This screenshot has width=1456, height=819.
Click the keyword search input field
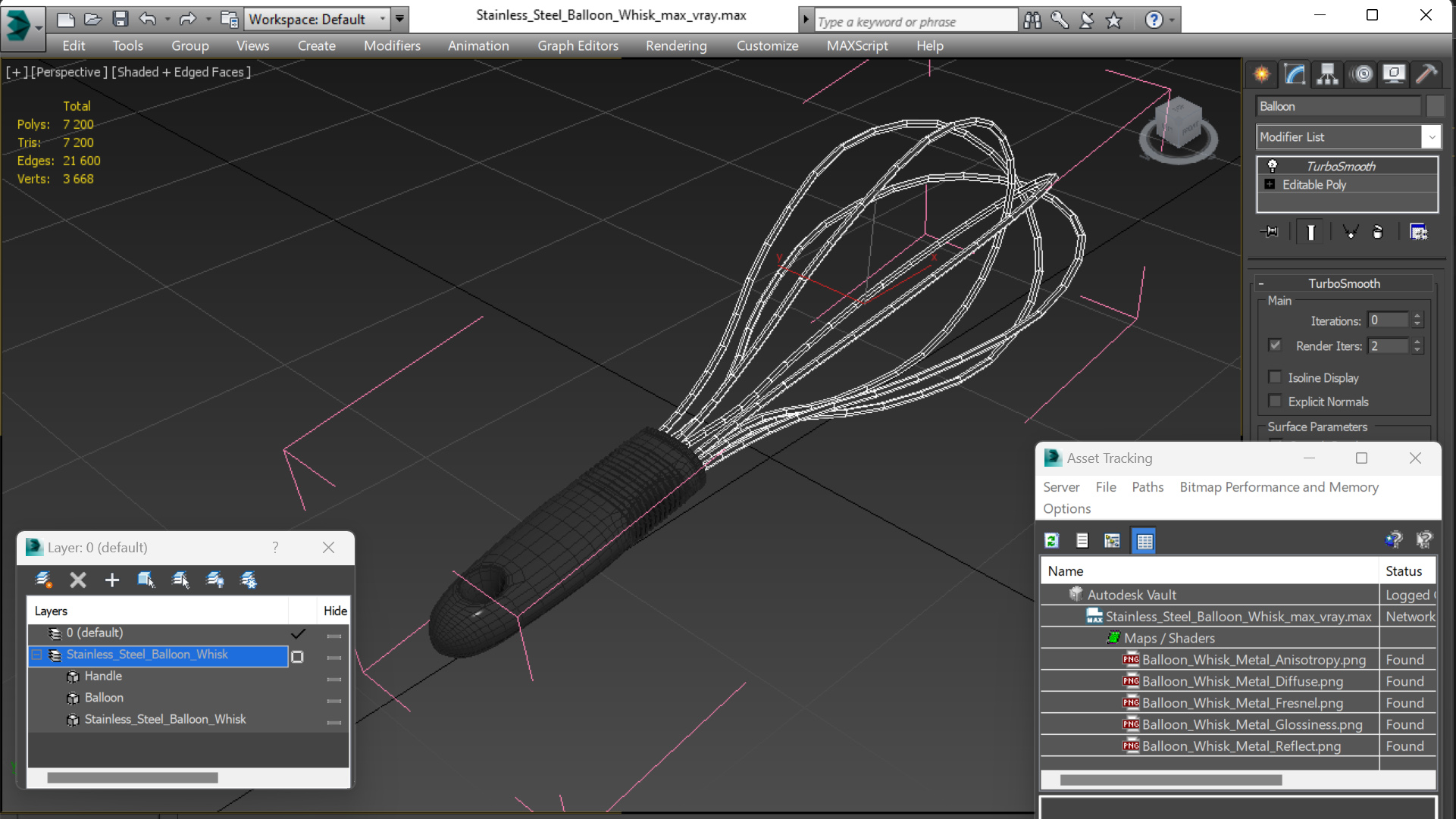(916, 22)
